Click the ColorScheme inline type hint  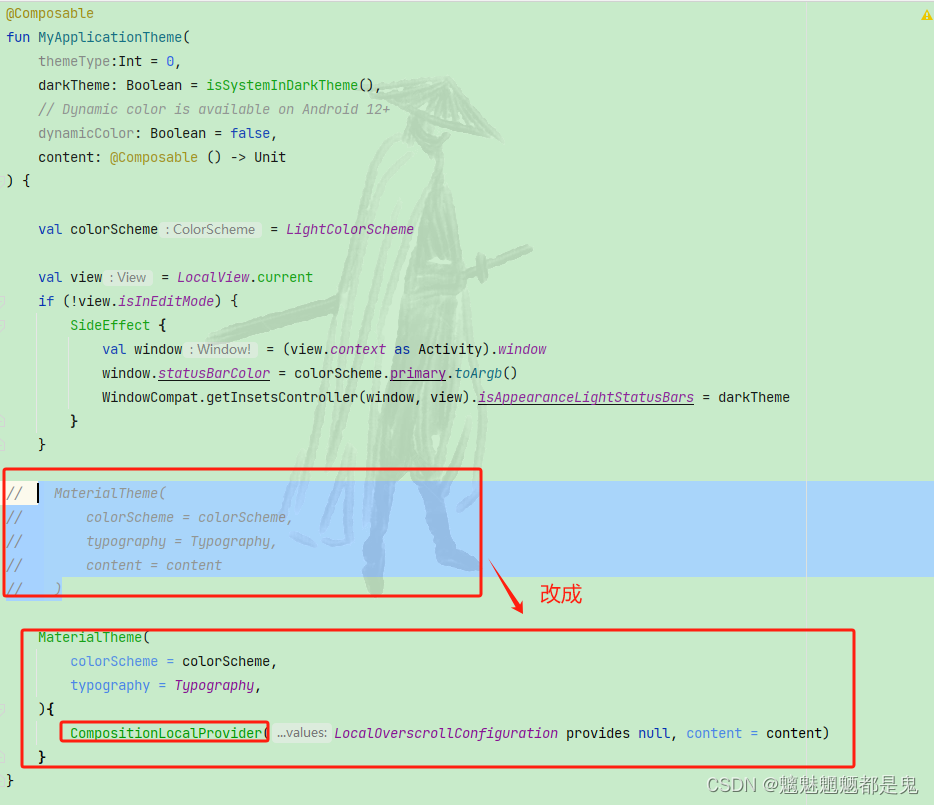pyautogui.click(x=211, y=229)
